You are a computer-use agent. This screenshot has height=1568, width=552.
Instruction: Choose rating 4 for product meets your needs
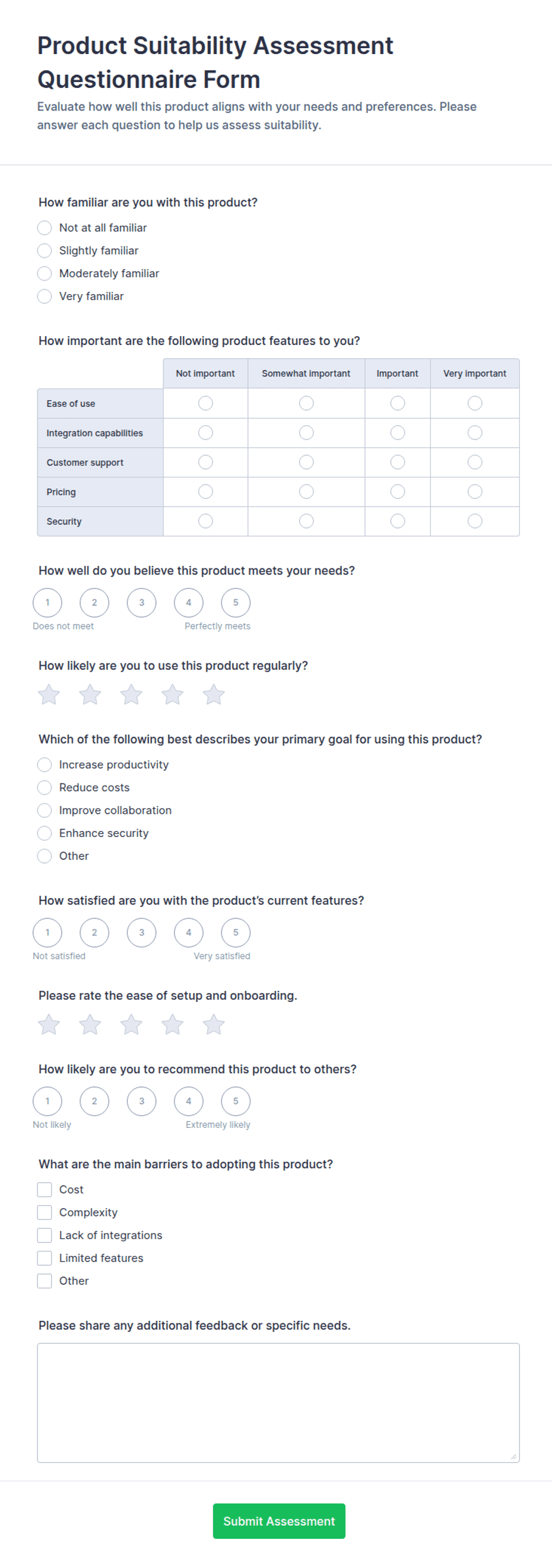coord(189,603)
